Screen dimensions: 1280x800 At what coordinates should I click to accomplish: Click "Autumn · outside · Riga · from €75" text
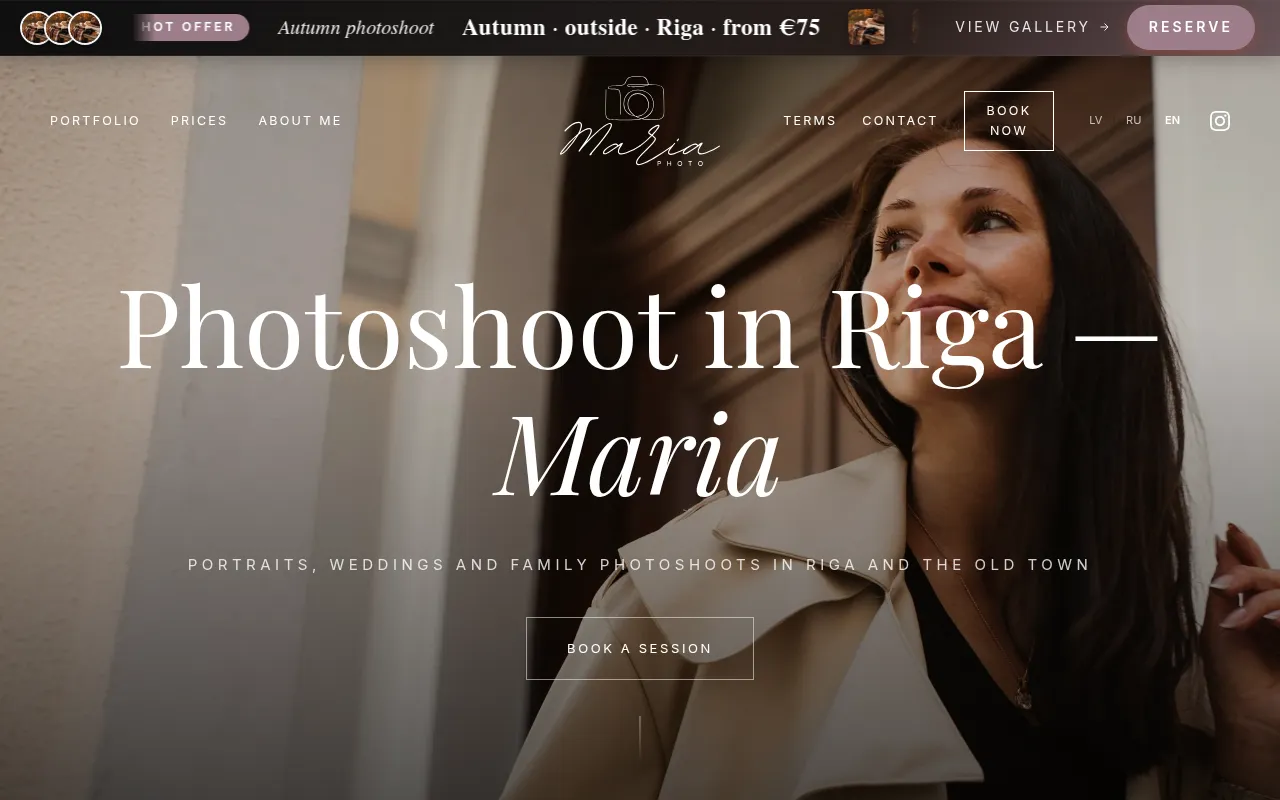click(641, 28)
